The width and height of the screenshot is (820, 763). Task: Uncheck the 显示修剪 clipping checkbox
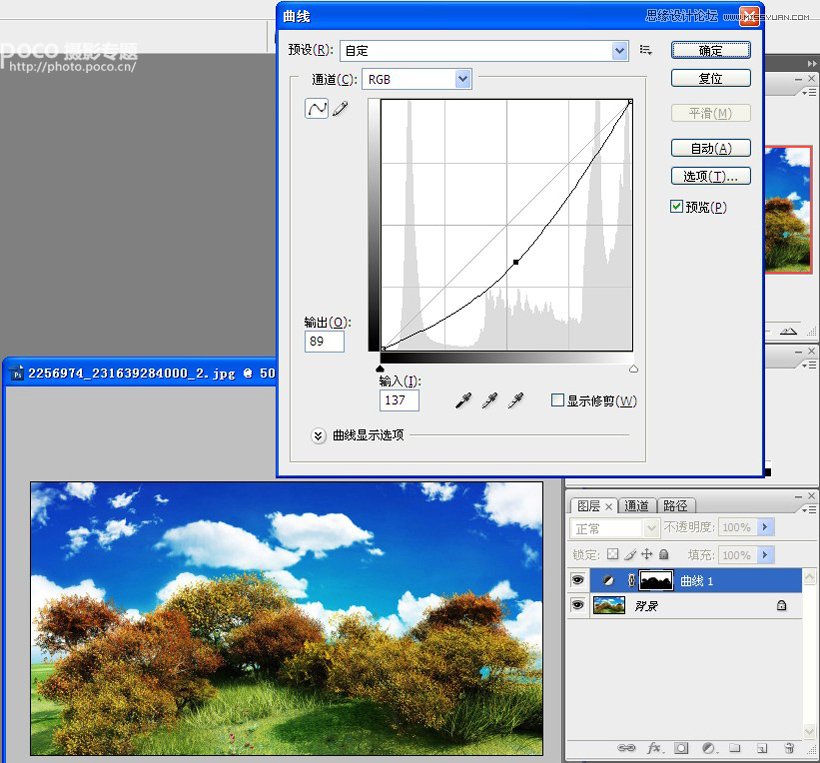click(557, 400)
